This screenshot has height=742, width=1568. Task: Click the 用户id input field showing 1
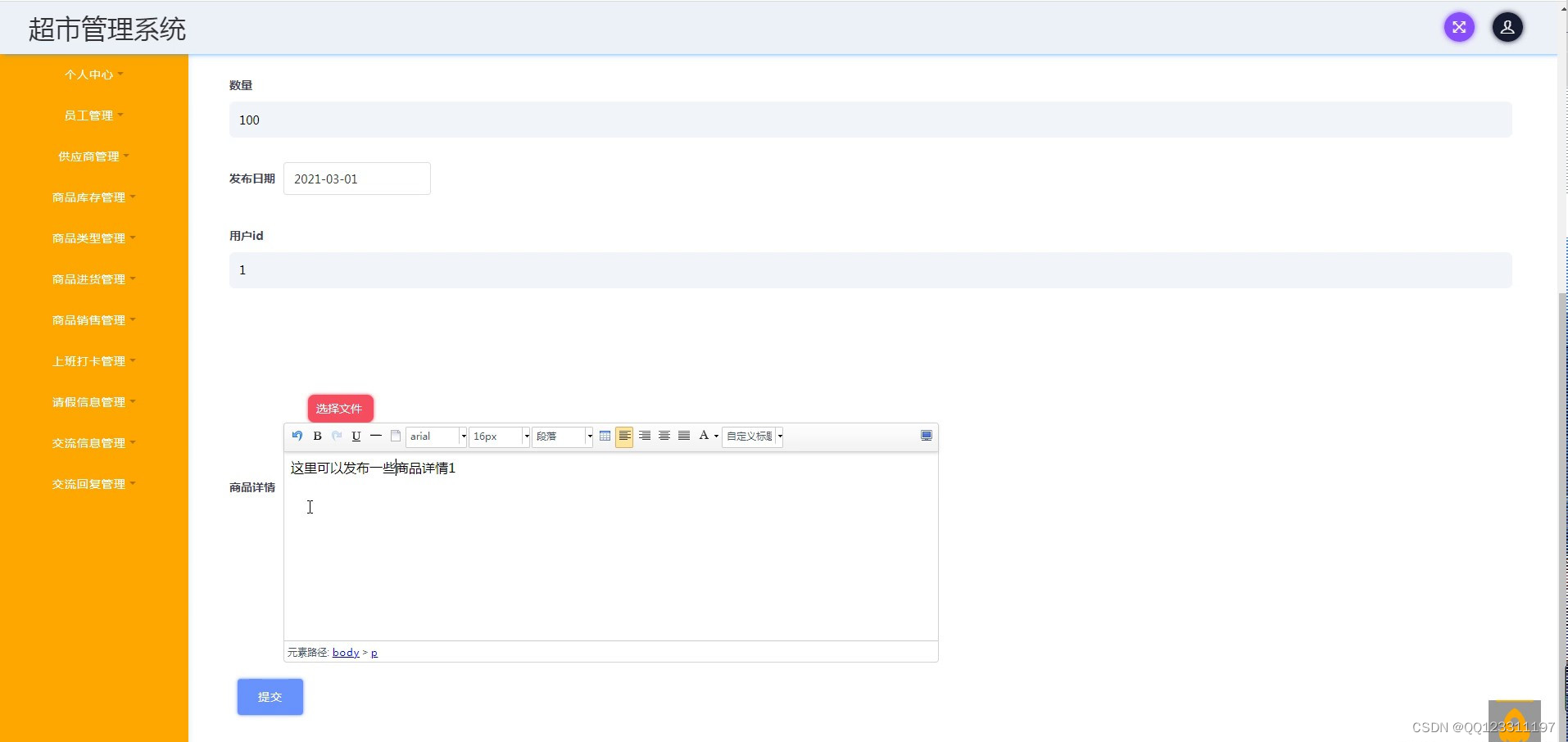click(x=870, y=270)
